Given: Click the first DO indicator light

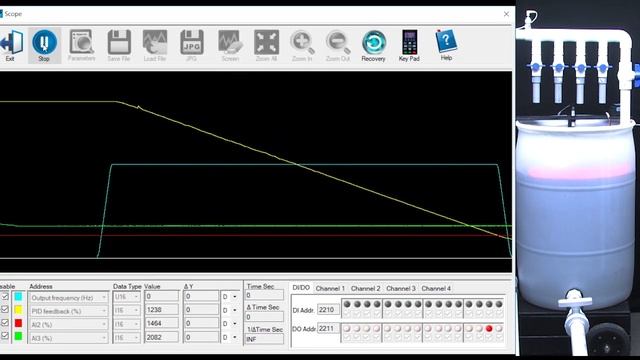Looking at the screenshot, I should tap(347, 328).
